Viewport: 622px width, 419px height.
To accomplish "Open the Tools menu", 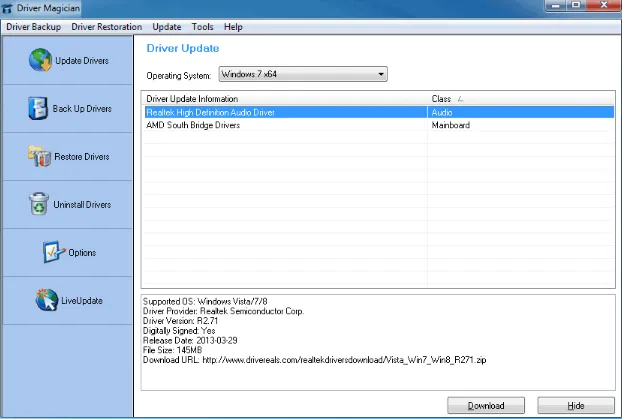I will pyautogui.click(x=203, y=27).
